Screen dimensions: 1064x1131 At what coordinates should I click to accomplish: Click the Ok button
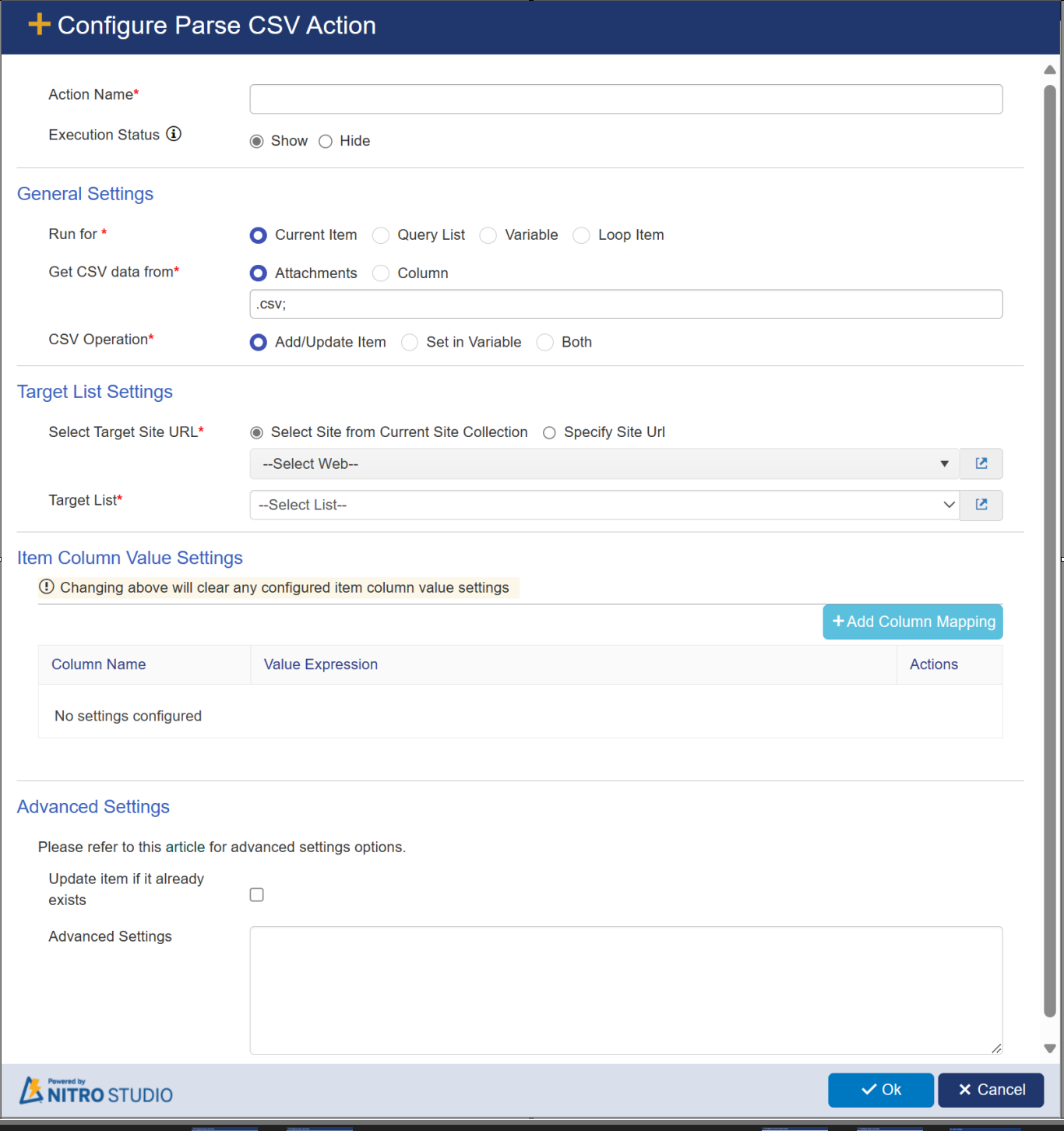[x=881, y=1090]
